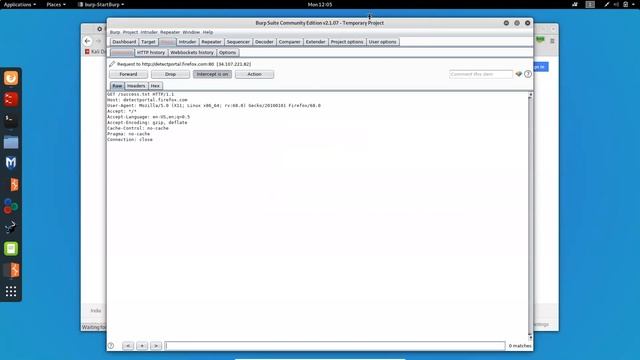Open the Burp menu

(x=115, y=32)
